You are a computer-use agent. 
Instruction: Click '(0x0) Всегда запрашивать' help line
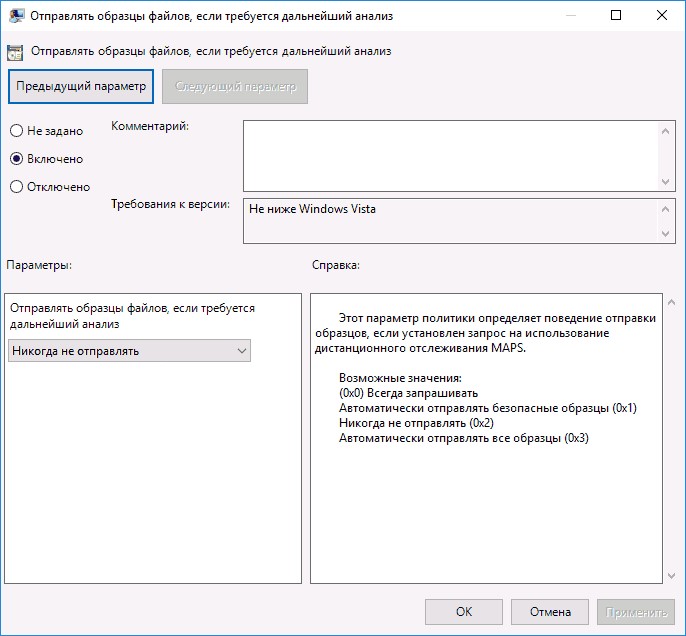[409, 393]
